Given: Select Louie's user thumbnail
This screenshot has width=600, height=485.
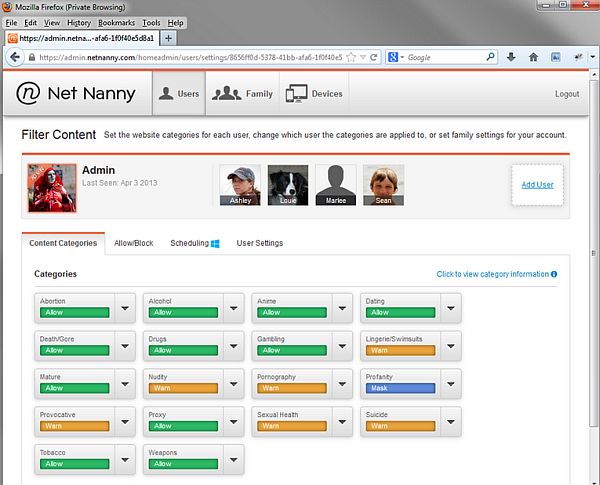Looking at the screenshot, I should [288, 185].
